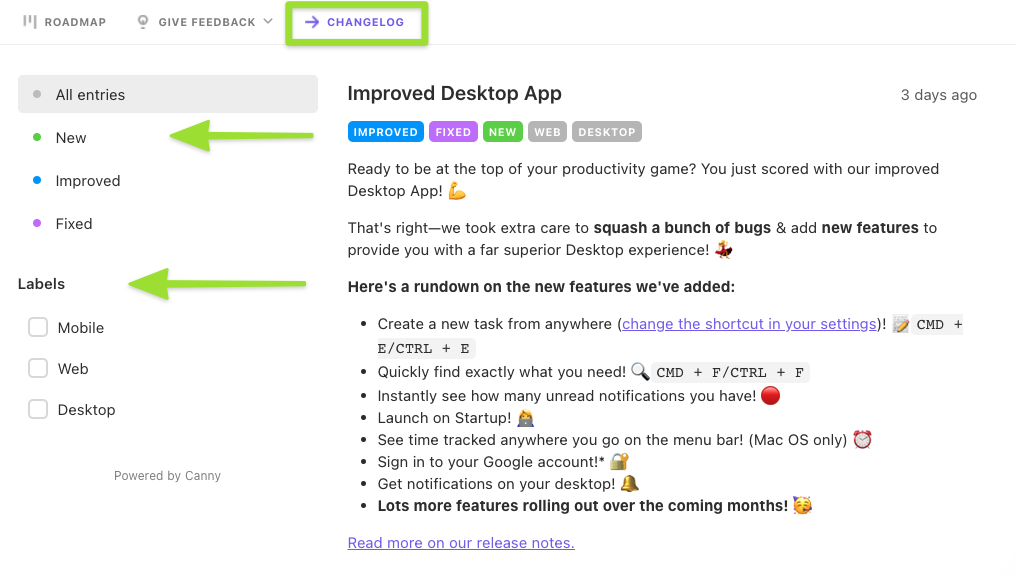The image size is (1016, 577).
Task: Open change the shortcut in your settings link
Action: [749, 324]
